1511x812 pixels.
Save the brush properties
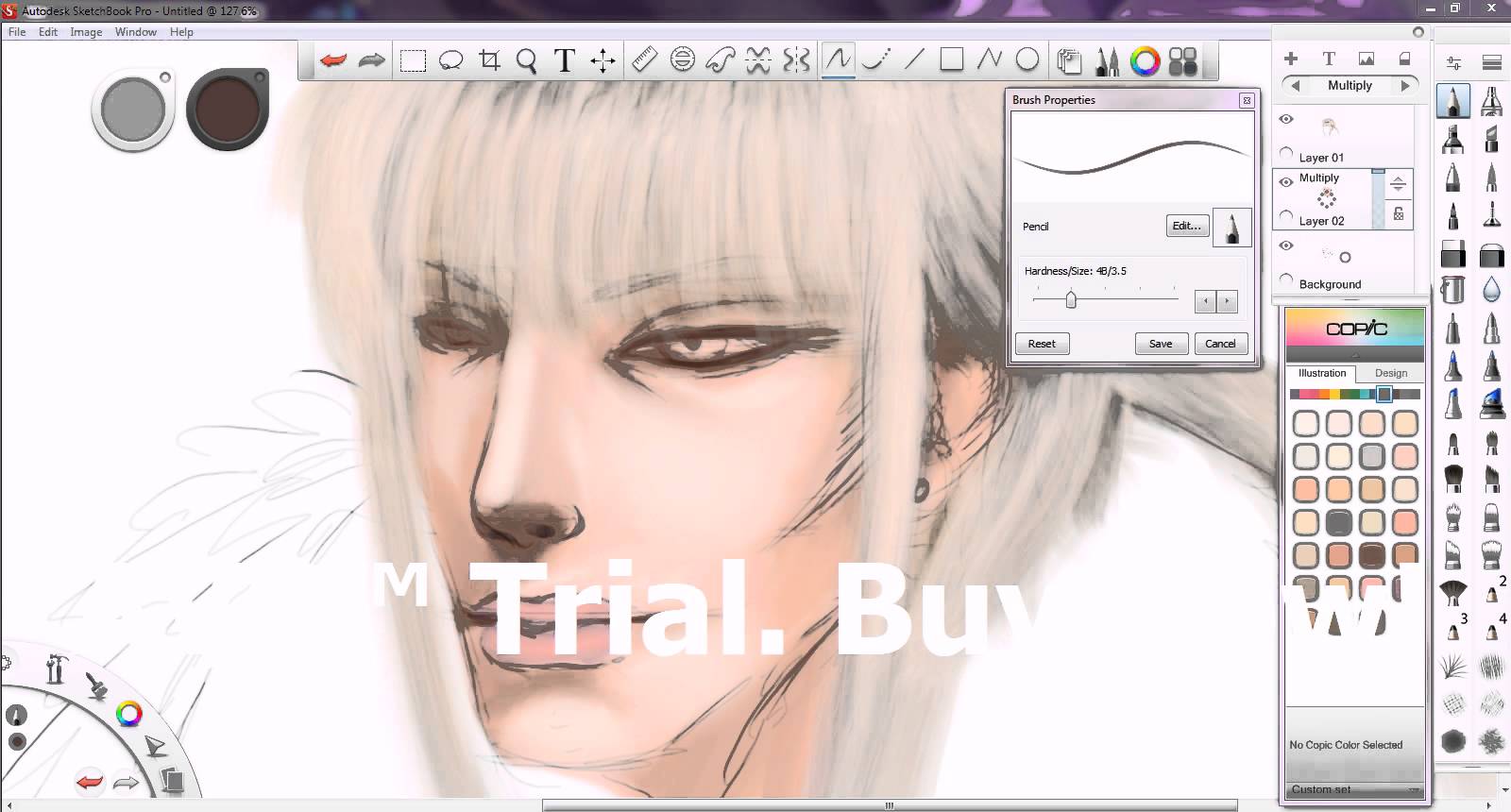tap(1161, 344)
